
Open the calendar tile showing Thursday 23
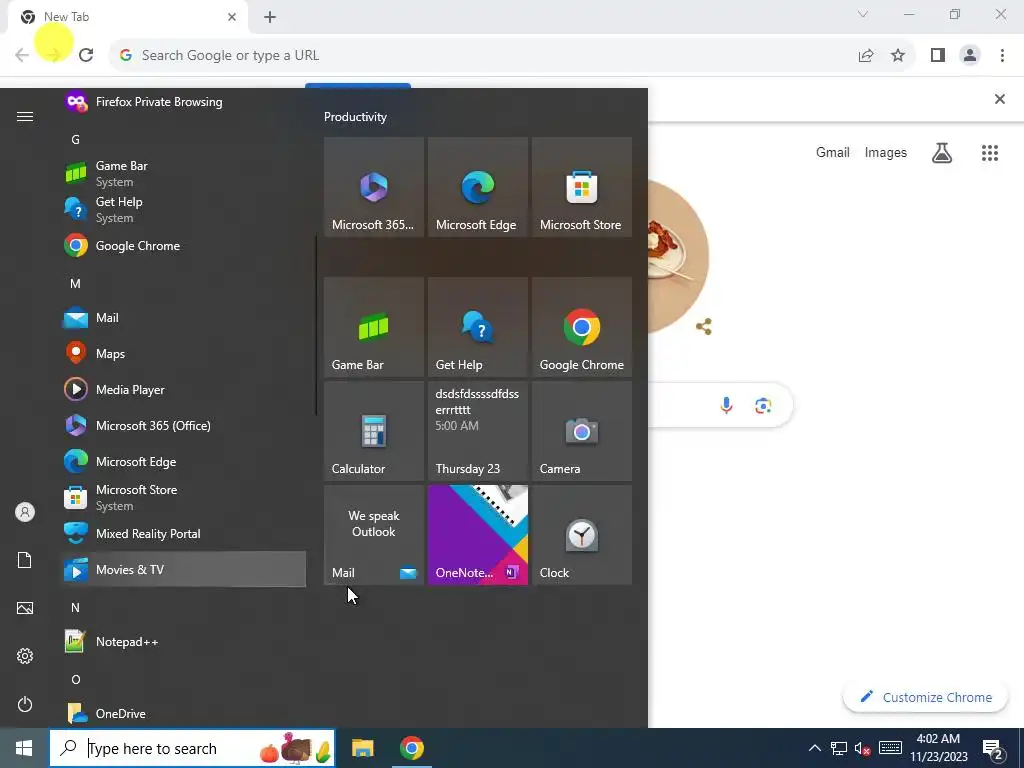[477, 431]
